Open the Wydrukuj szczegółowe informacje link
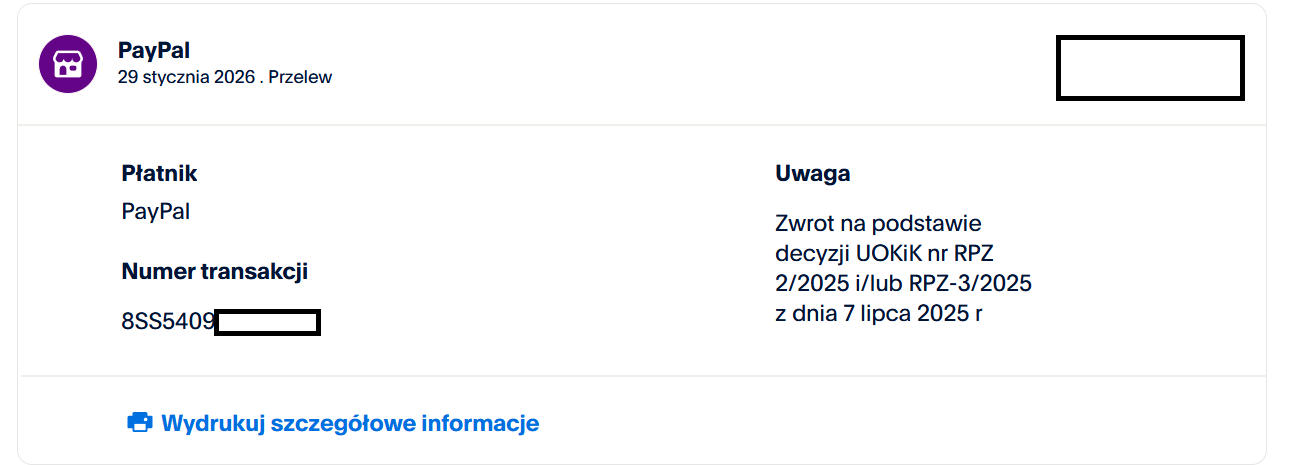The width and height of the screenshot is (1289, 465). pyautogui.click(x=350, y=423)
